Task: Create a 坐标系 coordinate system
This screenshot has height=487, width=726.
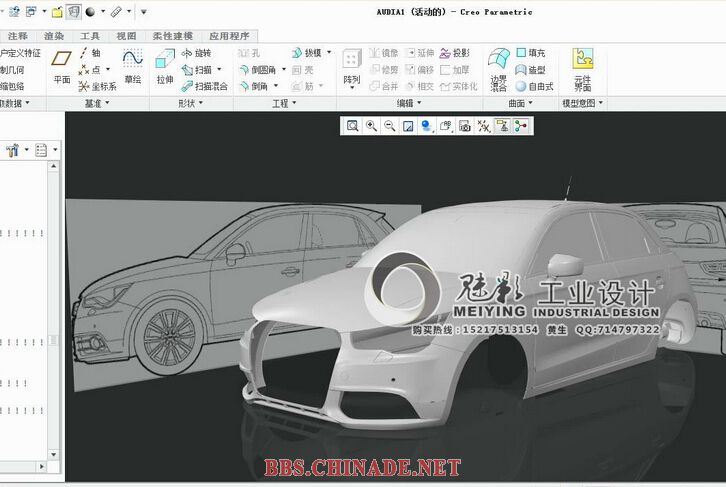Action: [x=97, y=86]
